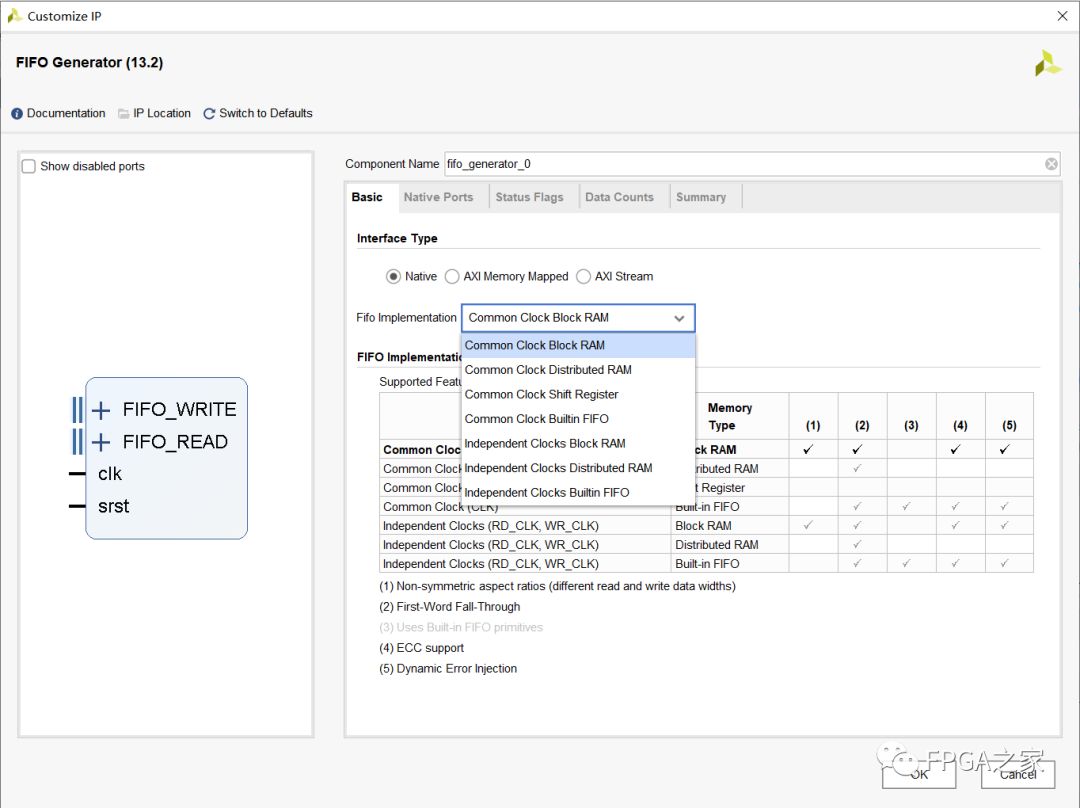Click the IP Location link
The width and height of the screenshot is (1080, 808).
coord(162,113)
